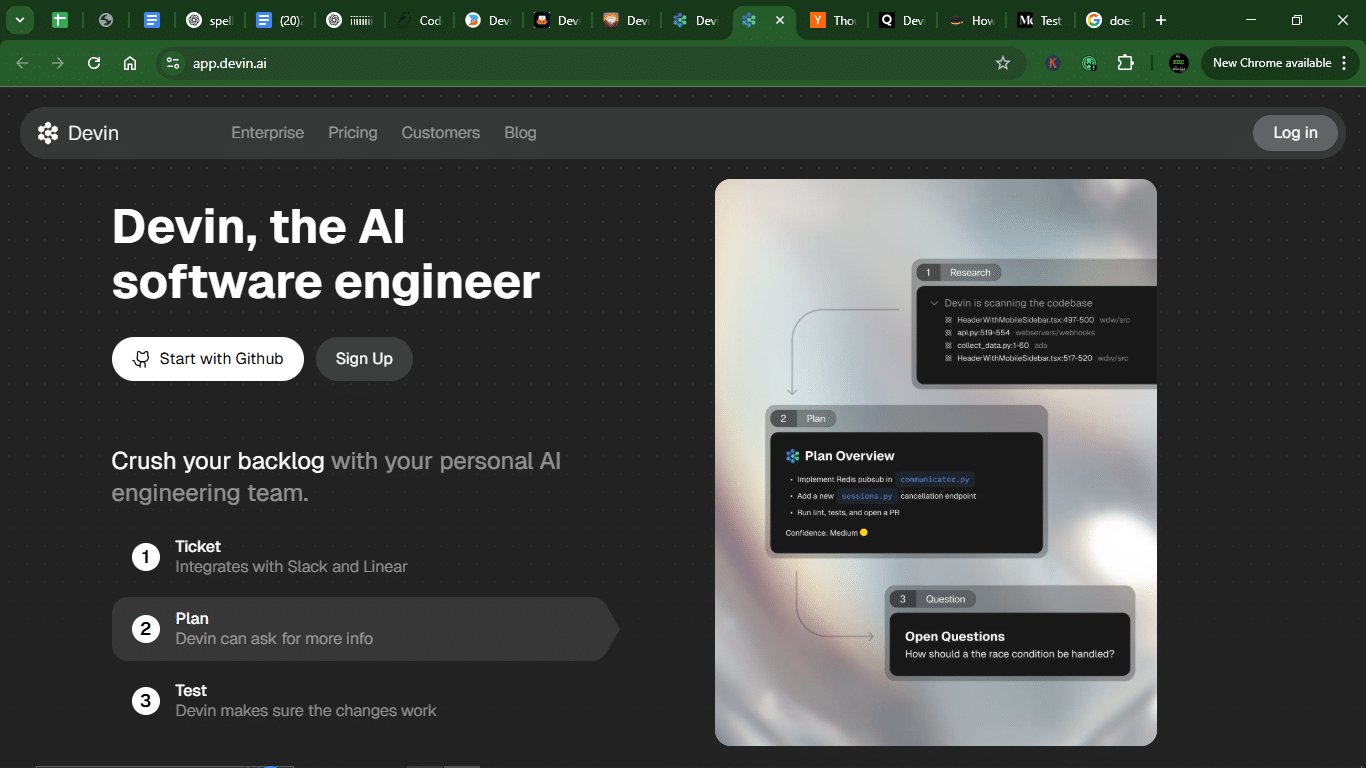Click the Log in button
This screenshot has width=1366, height=768.
(1295, 133)
